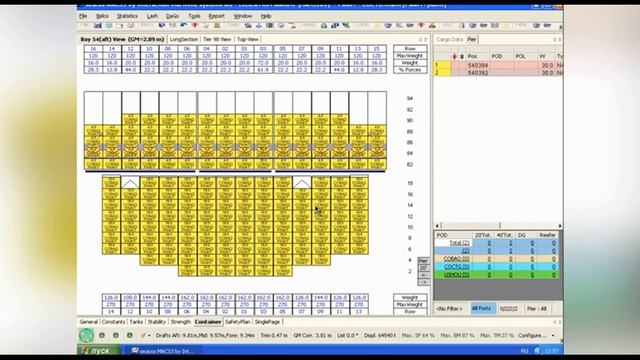This screenshot has width=640, height=360.
Task: Switch to the Top-View tab
Action: 247,40
